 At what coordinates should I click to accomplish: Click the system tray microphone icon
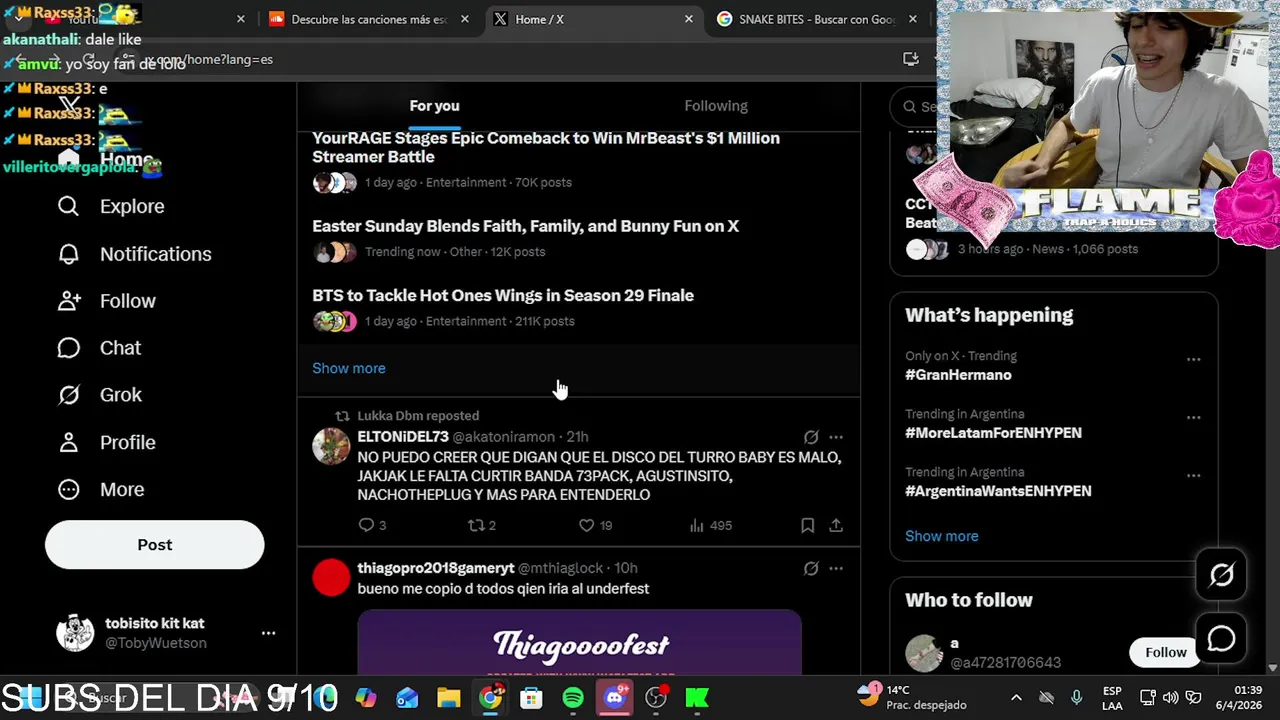point(1076,697)
